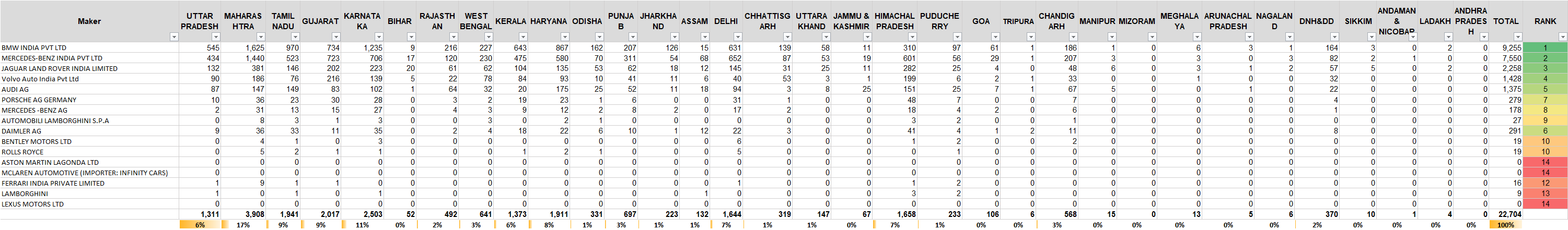Viewport: 1568px width, 230px height.
Task: Open the NAGALAND column filter dropdown
Action: click(x=1289, y=37)
